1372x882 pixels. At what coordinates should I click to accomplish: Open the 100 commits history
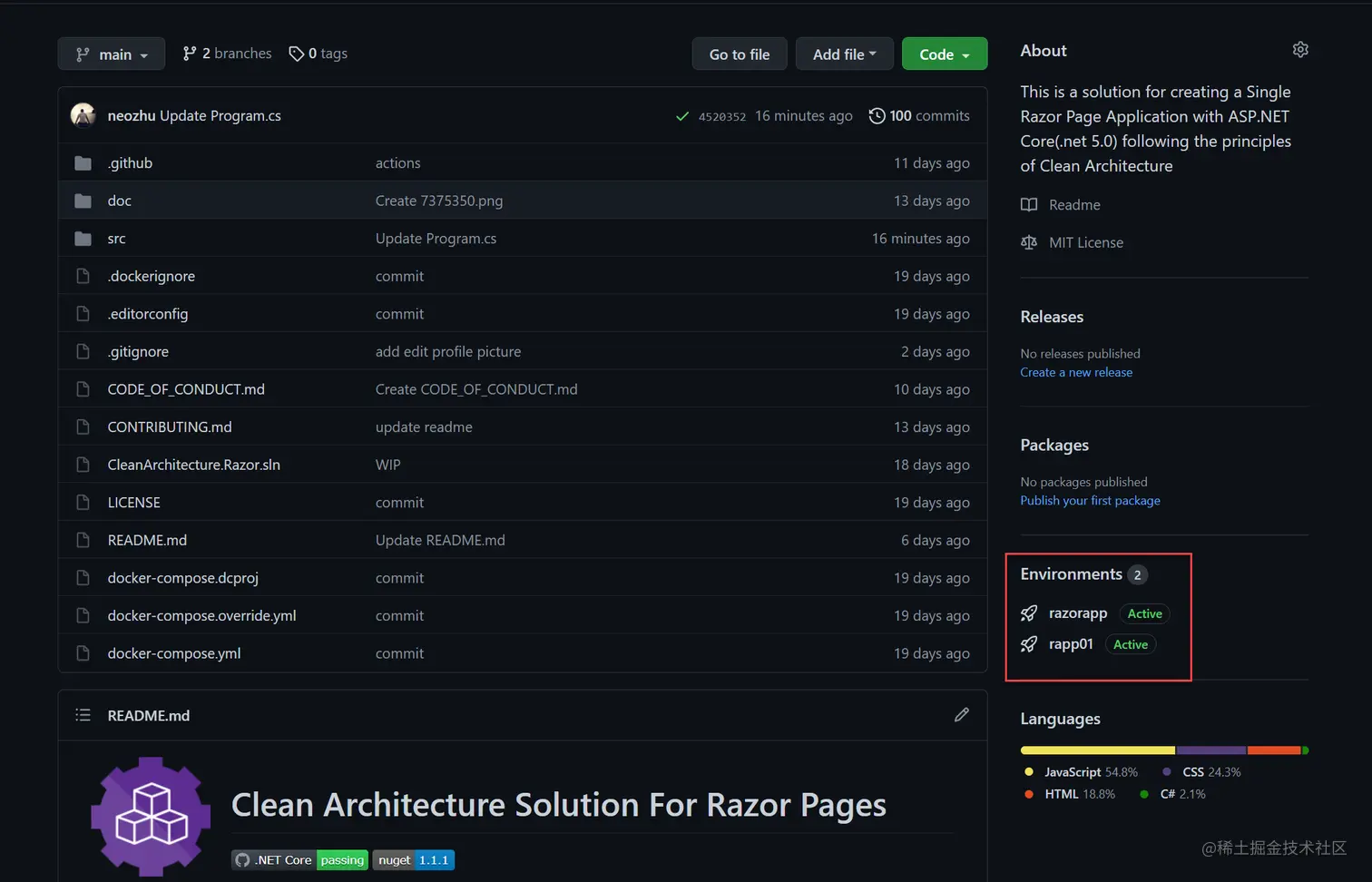coord(919,116)
